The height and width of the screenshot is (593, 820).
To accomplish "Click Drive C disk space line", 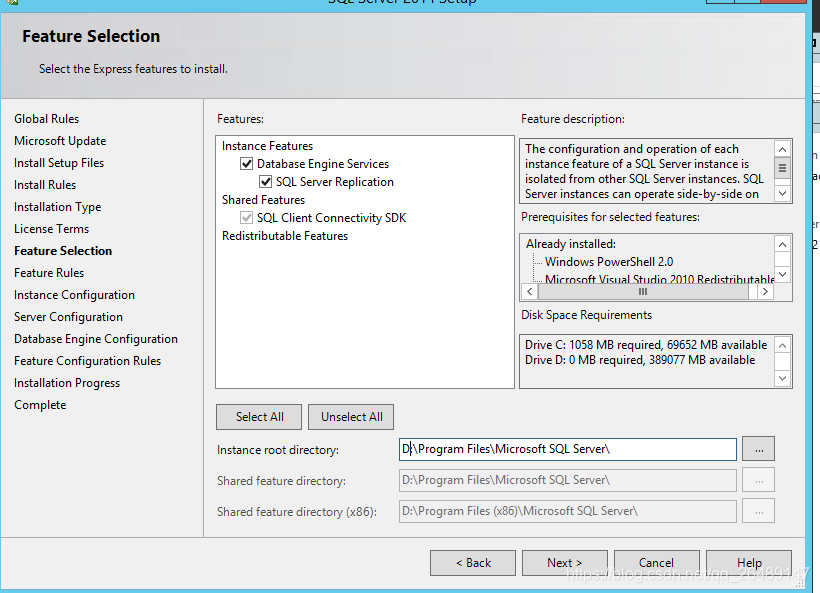I will [646, 345].
